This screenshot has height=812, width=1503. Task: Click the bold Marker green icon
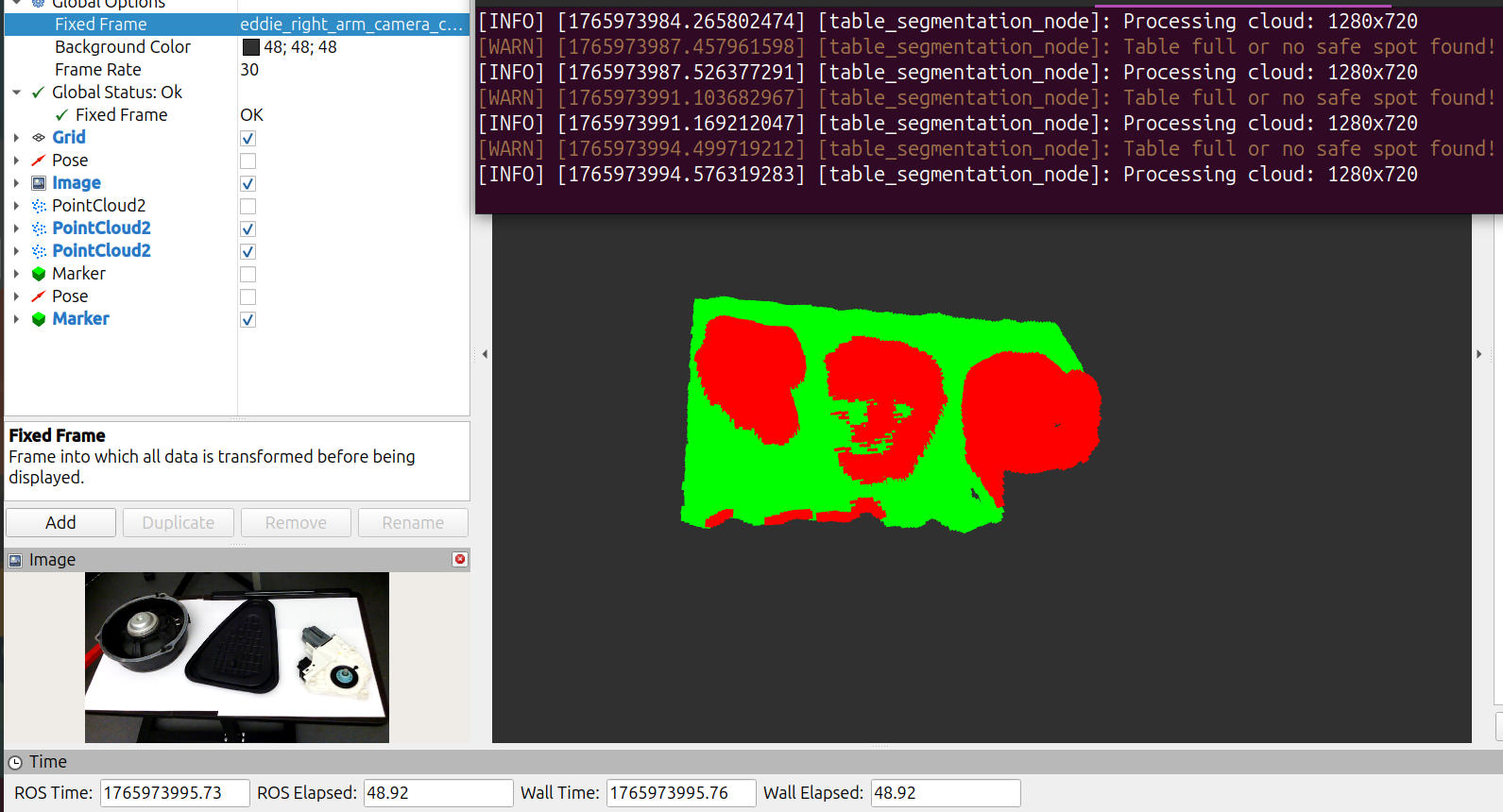pos(39,319)
